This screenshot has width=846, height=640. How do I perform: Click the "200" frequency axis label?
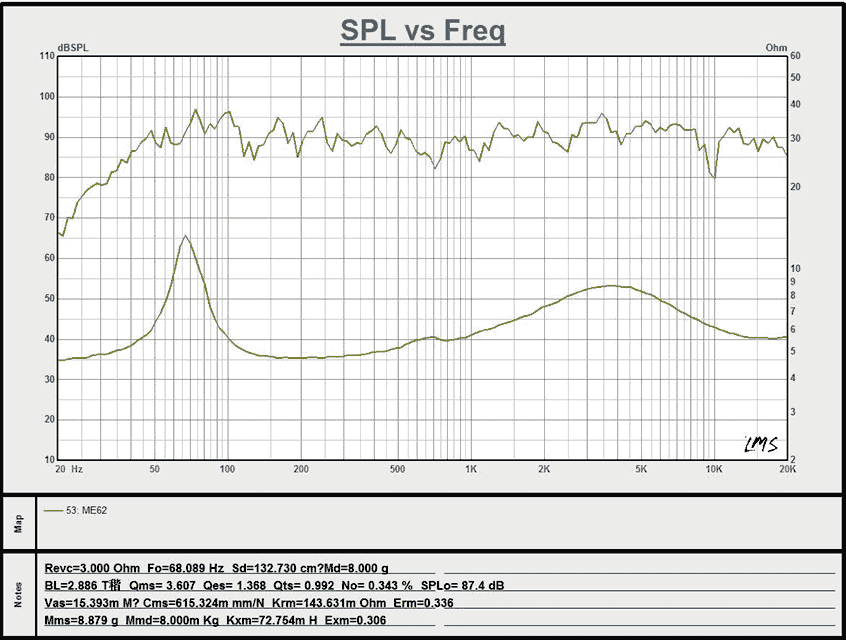301,469
